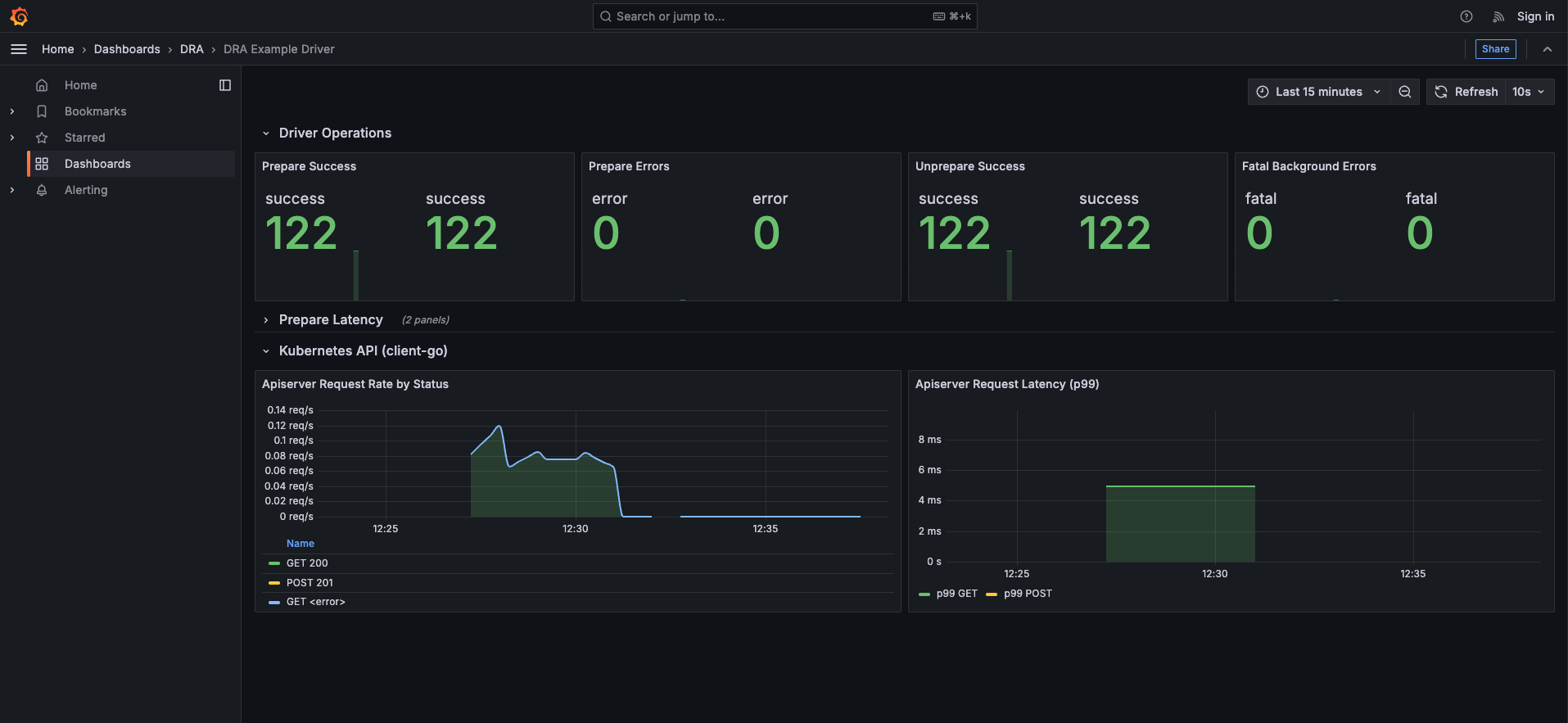Click the keyboard shortcut icon in search

[939, 16]
